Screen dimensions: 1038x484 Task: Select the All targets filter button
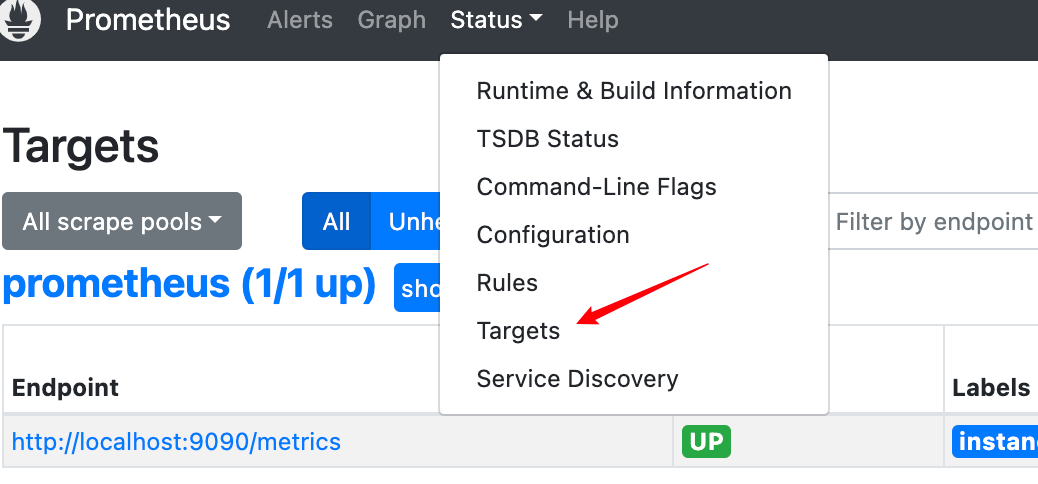pos(336,221)
